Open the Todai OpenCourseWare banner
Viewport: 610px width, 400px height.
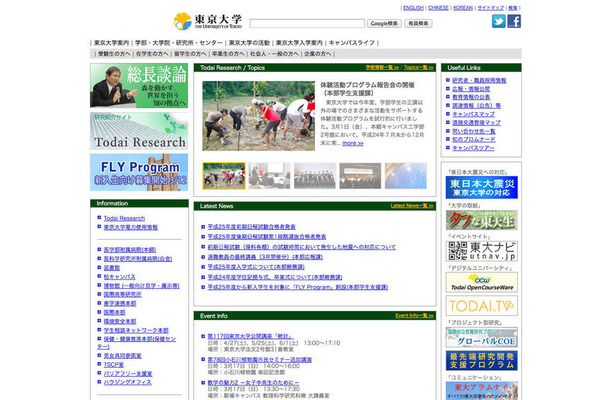click(x=482, y=282)
